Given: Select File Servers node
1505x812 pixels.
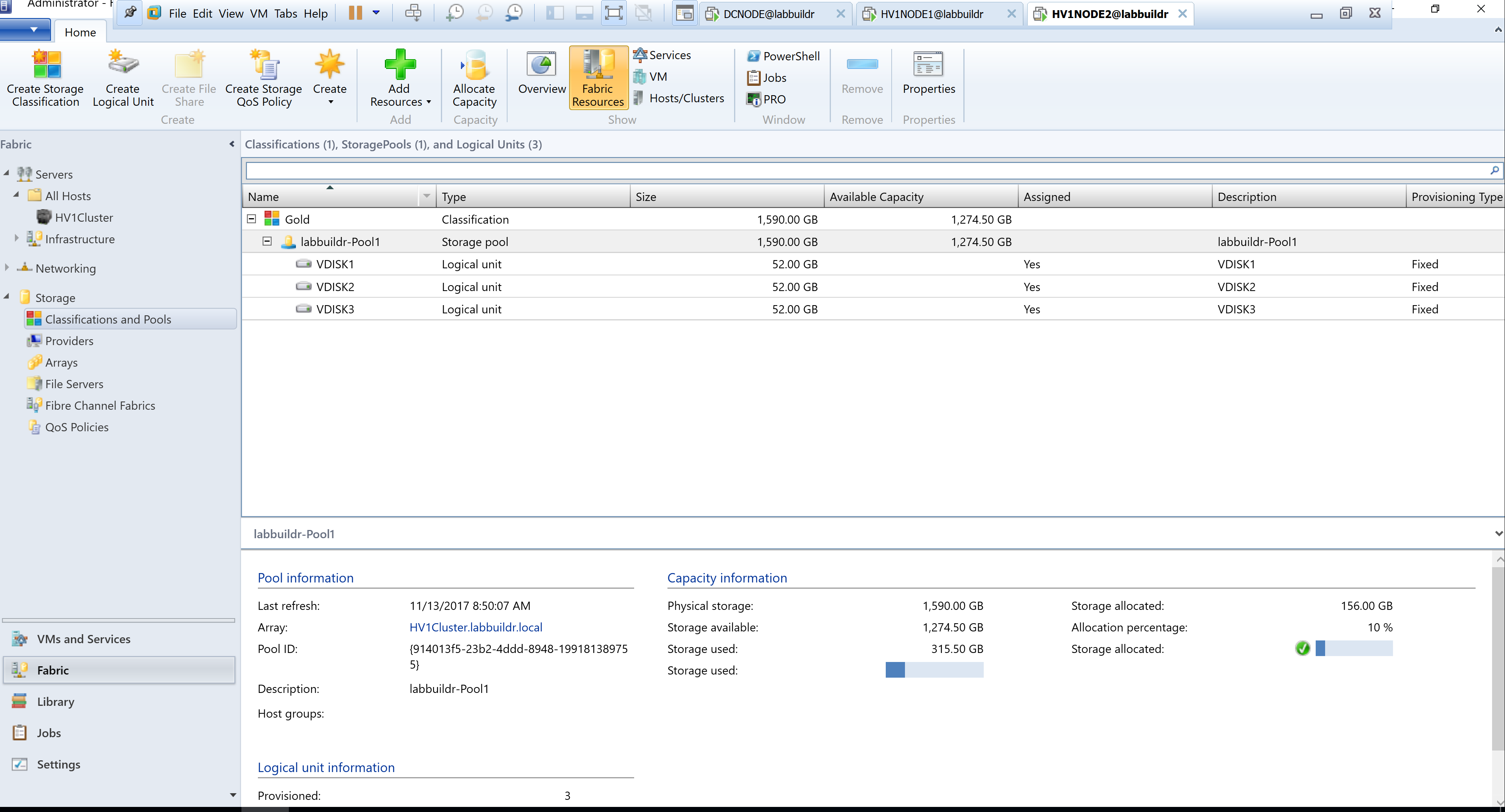Looking at the screenshot, I should [65, 383].
